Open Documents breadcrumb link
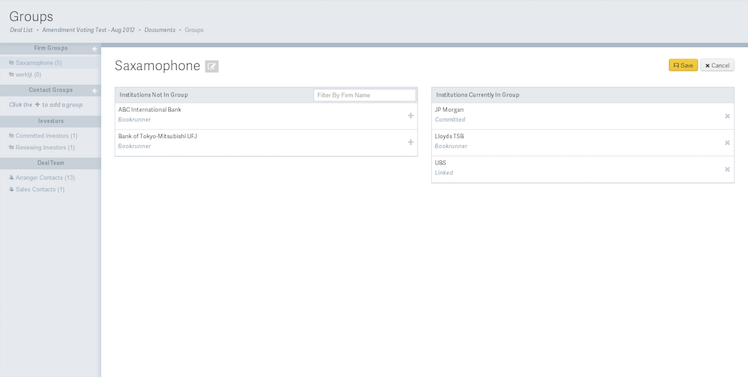748x377 pixels. [x=160, y=30]
